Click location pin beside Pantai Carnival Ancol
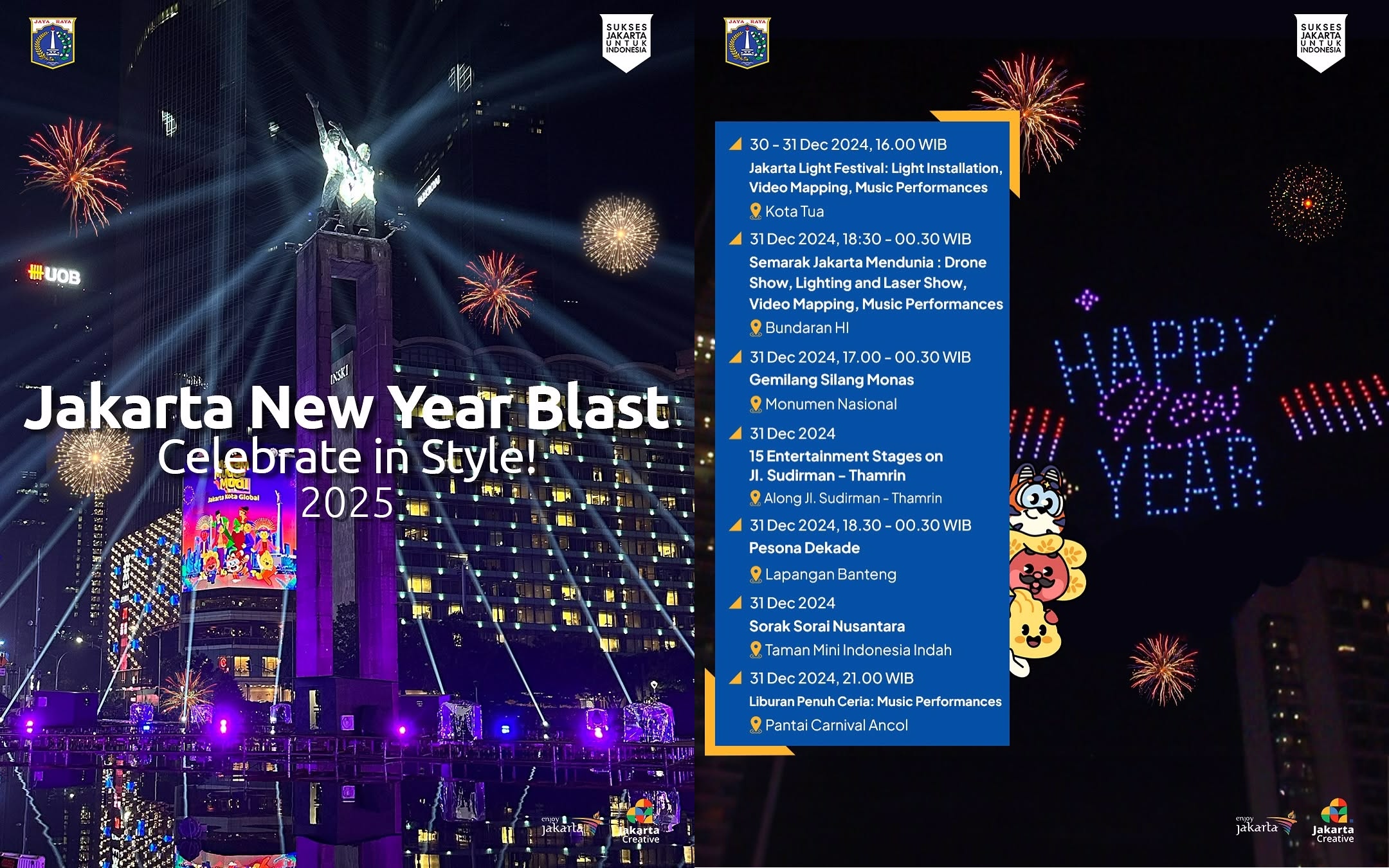Viewport: 1389px width, 868px height. click(756, 725)
